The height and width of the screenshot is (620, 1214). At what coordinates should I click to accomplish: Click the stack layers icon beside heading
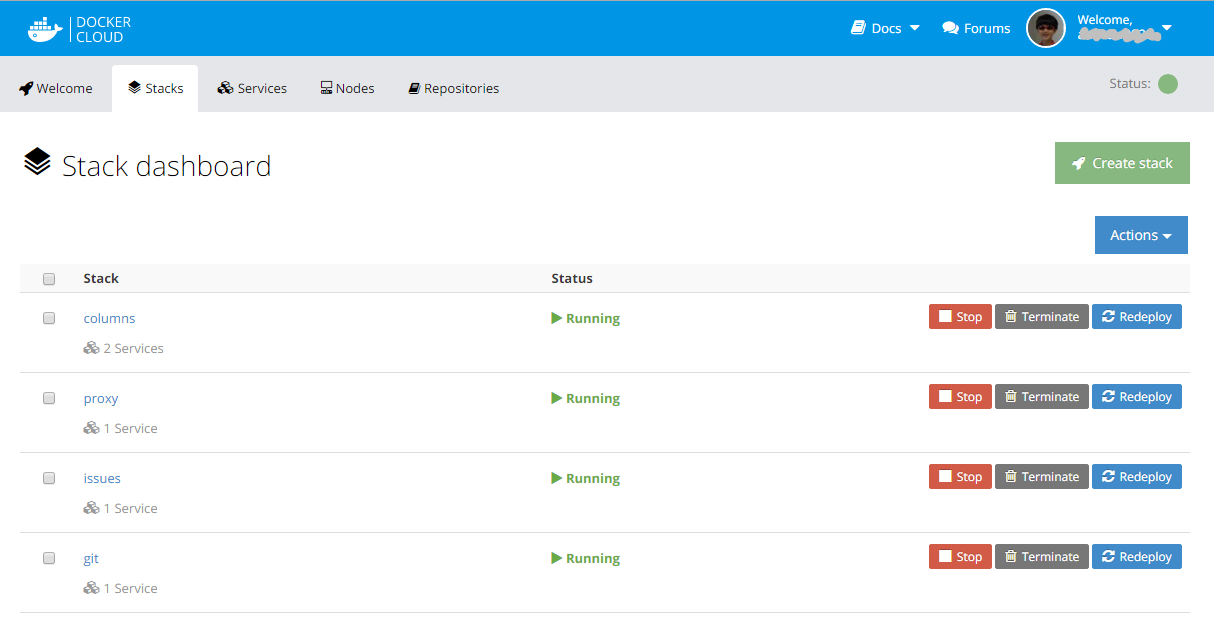[x=37, y=162]
